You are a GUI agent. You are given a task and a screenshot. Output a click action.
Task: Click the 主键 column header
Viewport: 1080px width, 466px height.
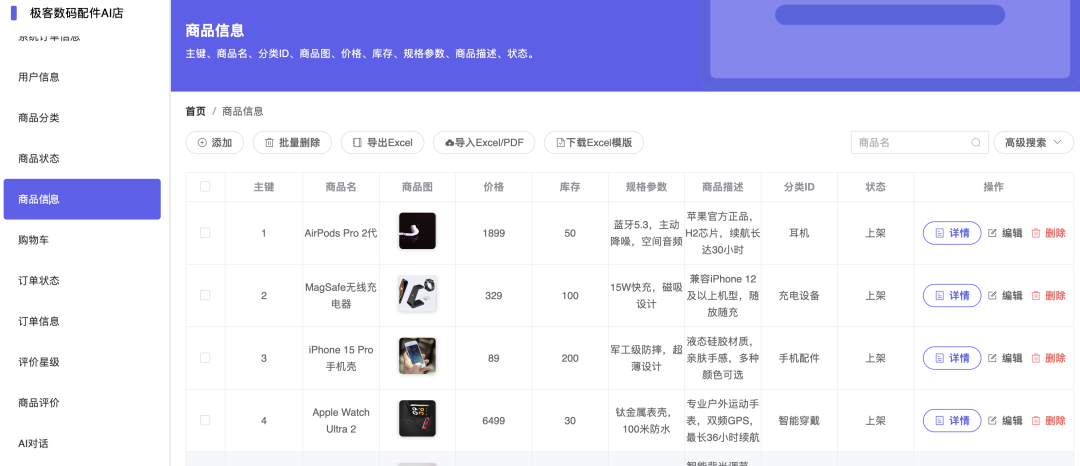(x=264, y=187)
